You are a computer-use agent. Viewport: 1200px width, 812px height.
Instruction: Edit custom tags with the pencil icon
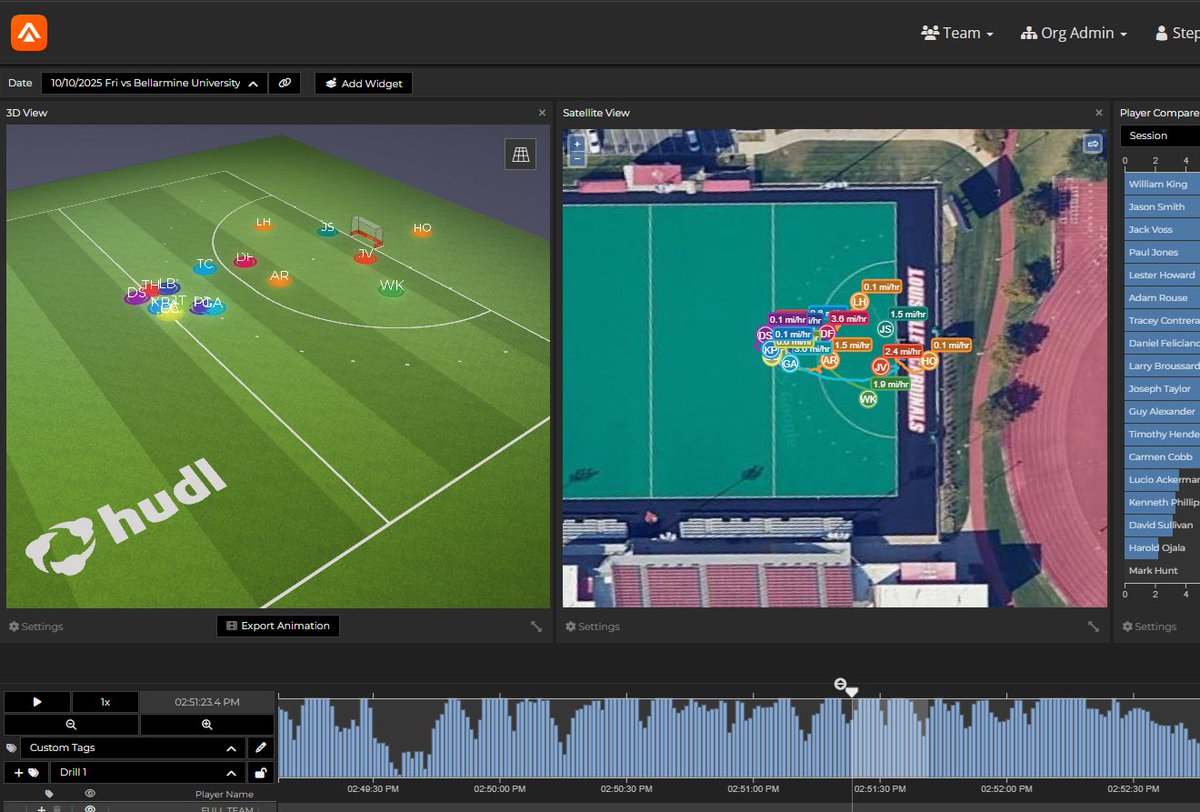pyautogui.click(x=261, y=747)
